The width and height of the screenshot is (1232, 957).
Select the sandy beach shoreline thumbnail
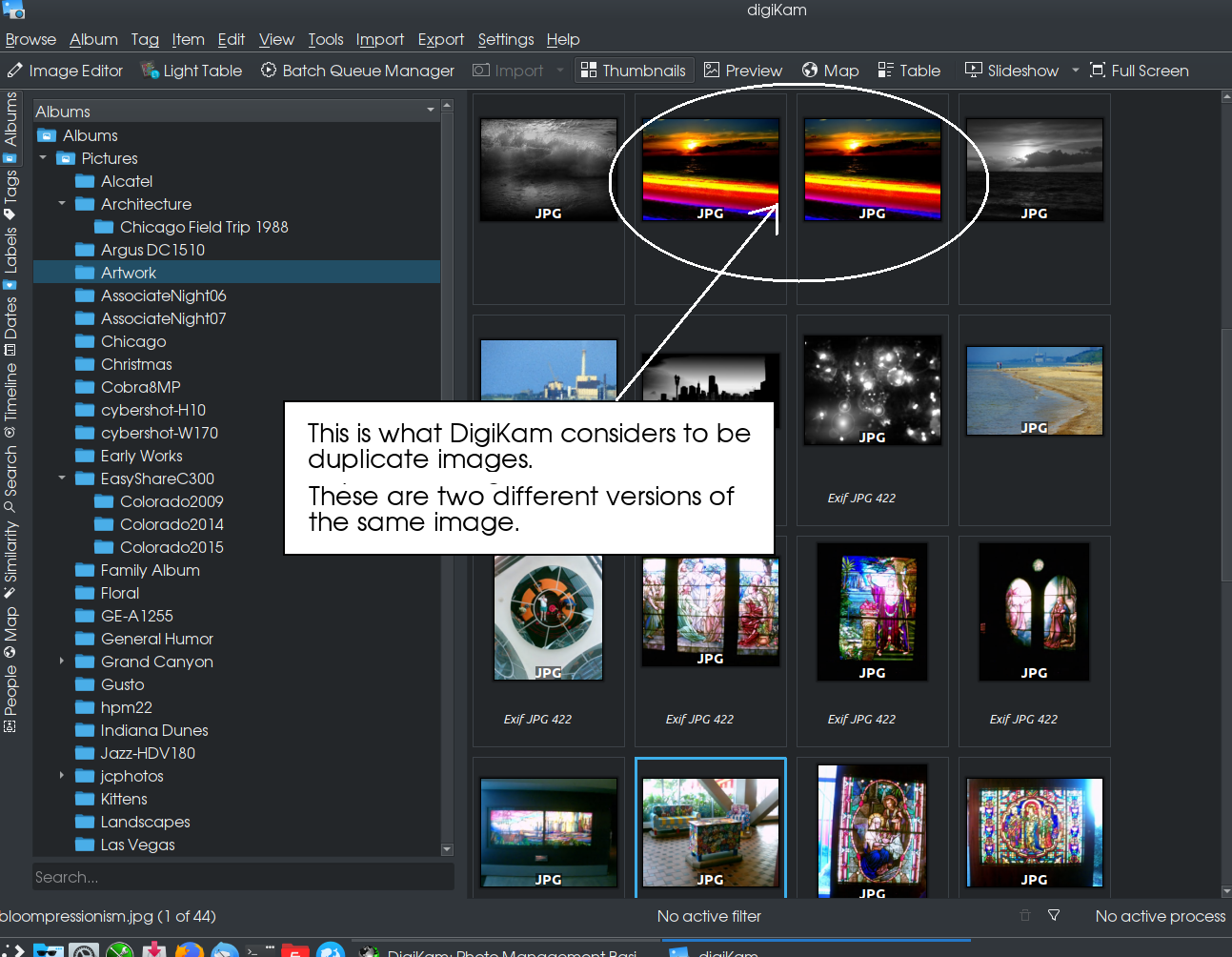1035,391
